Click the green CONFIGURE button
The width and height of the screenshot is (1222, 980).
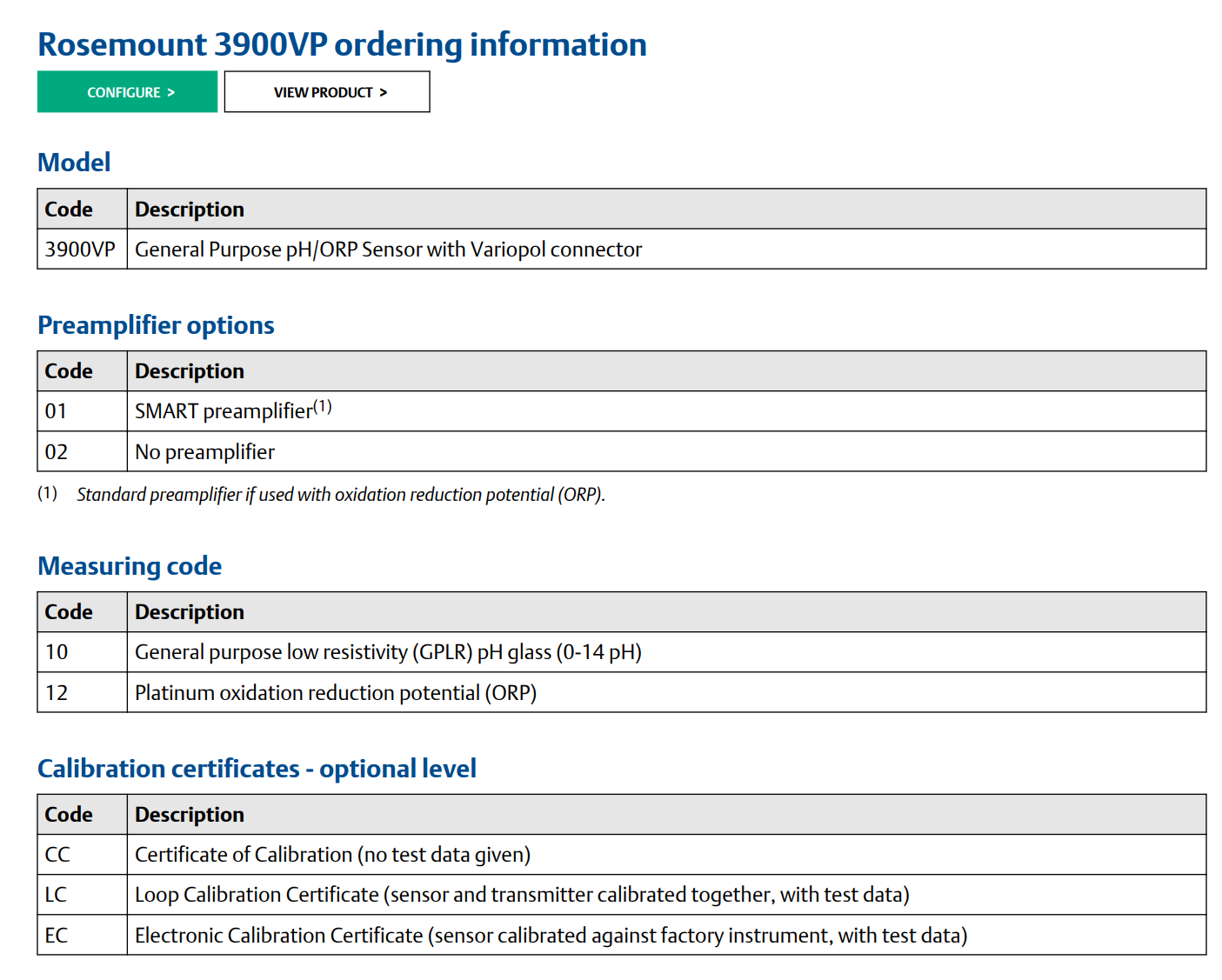click(x=127, y=92)
